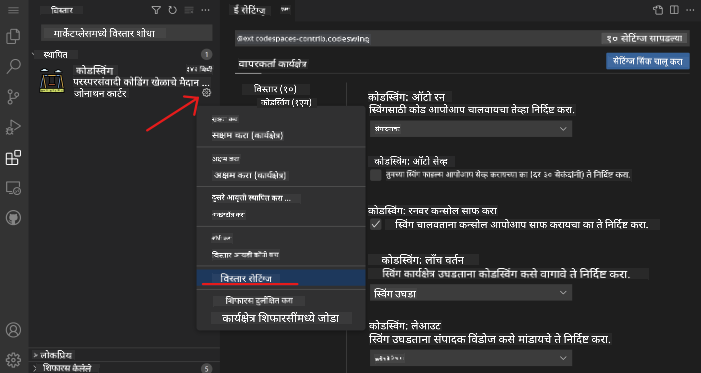Screen dimensions: 701x373
Task: Open the Remote Explorer icon
Action: 13,188
